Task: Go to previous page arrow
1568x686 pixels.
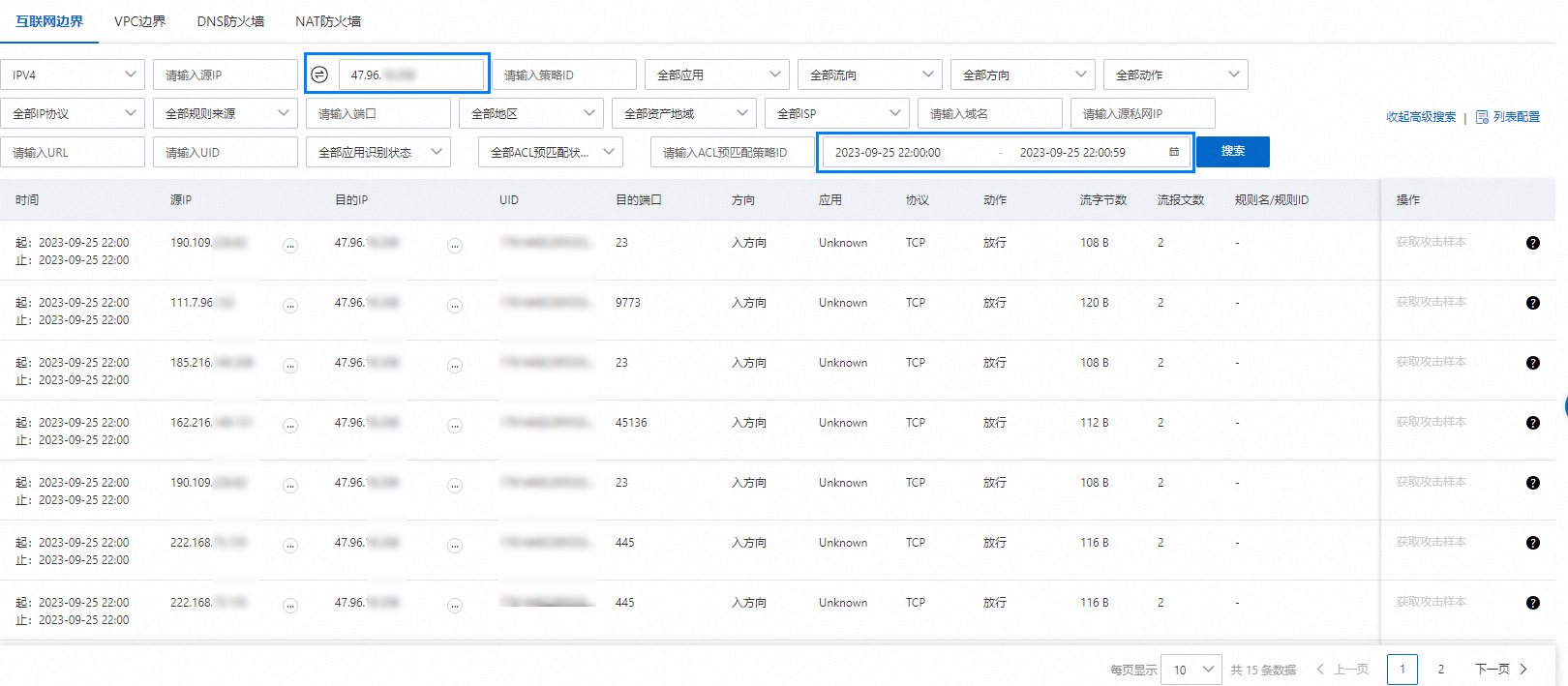Action: 1320,670
